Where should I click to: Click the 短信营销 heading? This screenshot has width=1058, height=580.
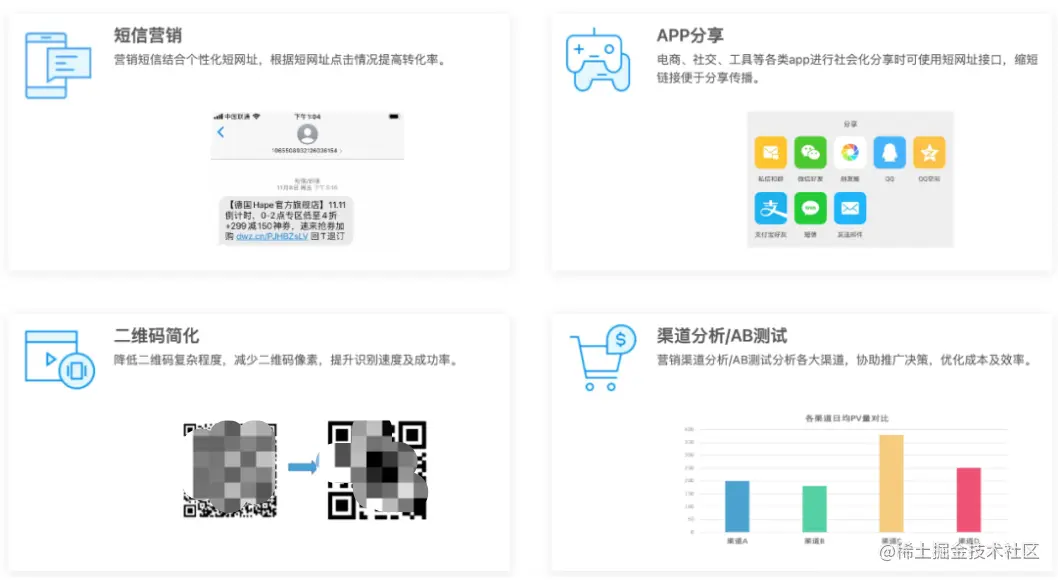[148, 35]
